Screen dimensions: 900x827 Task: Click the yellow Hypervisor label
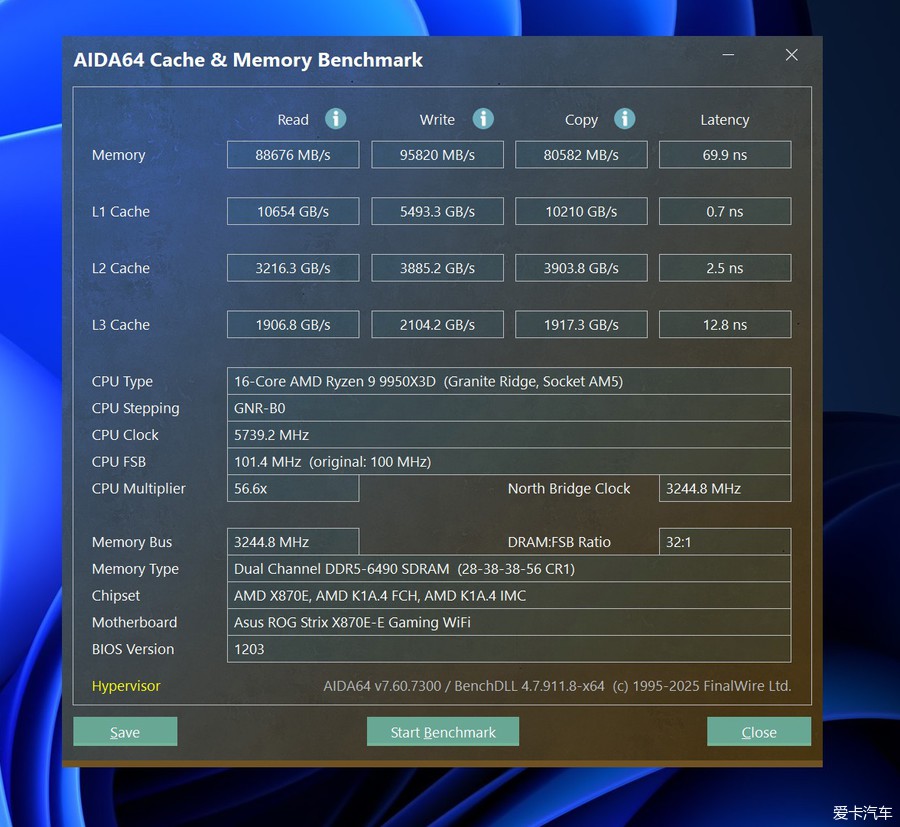(x=126, y=686)
